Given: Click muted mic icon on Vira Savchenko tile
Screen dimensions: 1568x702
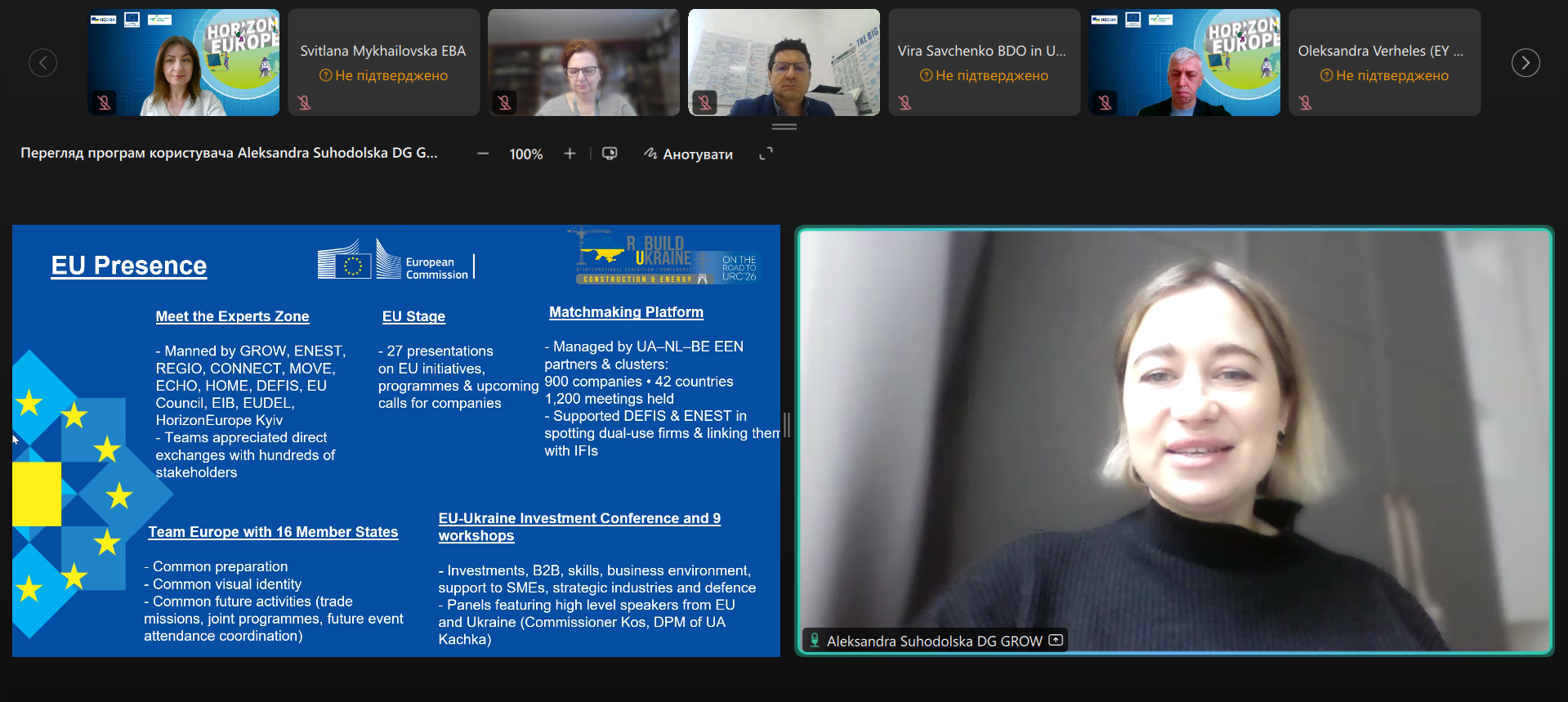Looking at the screenshot, I should pos(905,102).
